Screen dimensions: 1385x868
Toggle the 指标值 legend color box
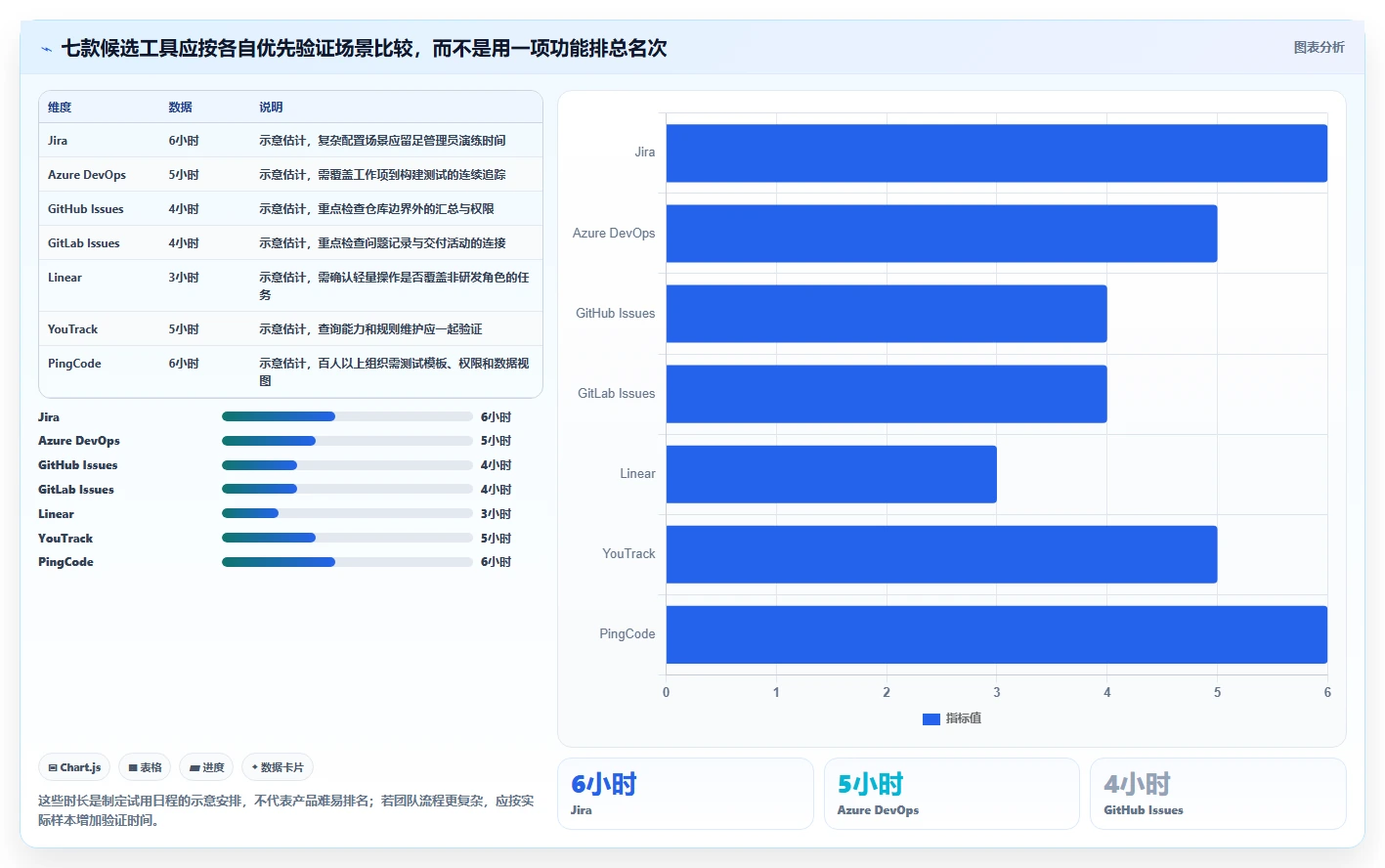click(x=931, y=718)
